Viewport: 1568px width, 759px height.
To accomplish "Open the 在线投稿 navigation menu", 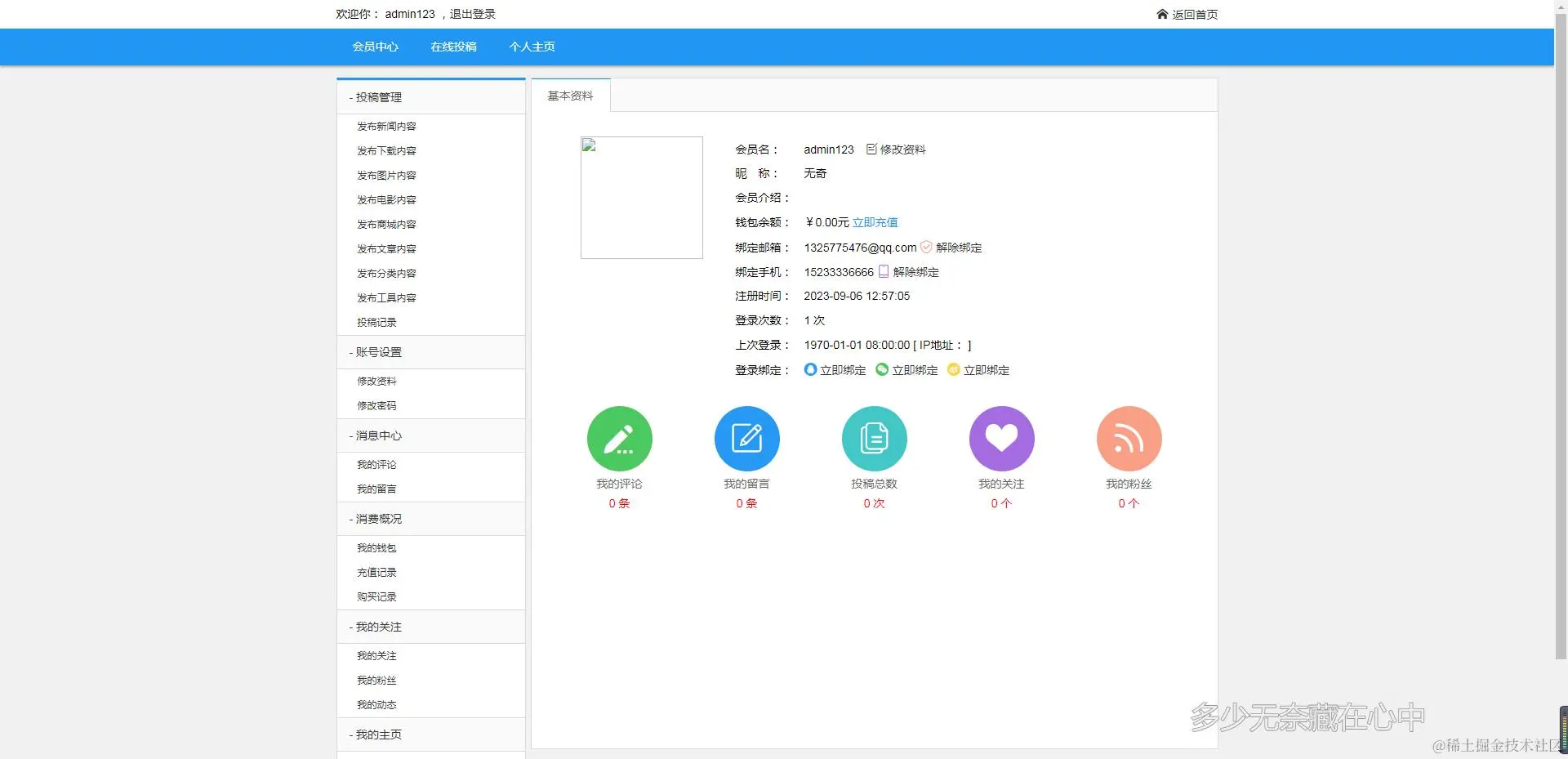I will pos(453,47).
